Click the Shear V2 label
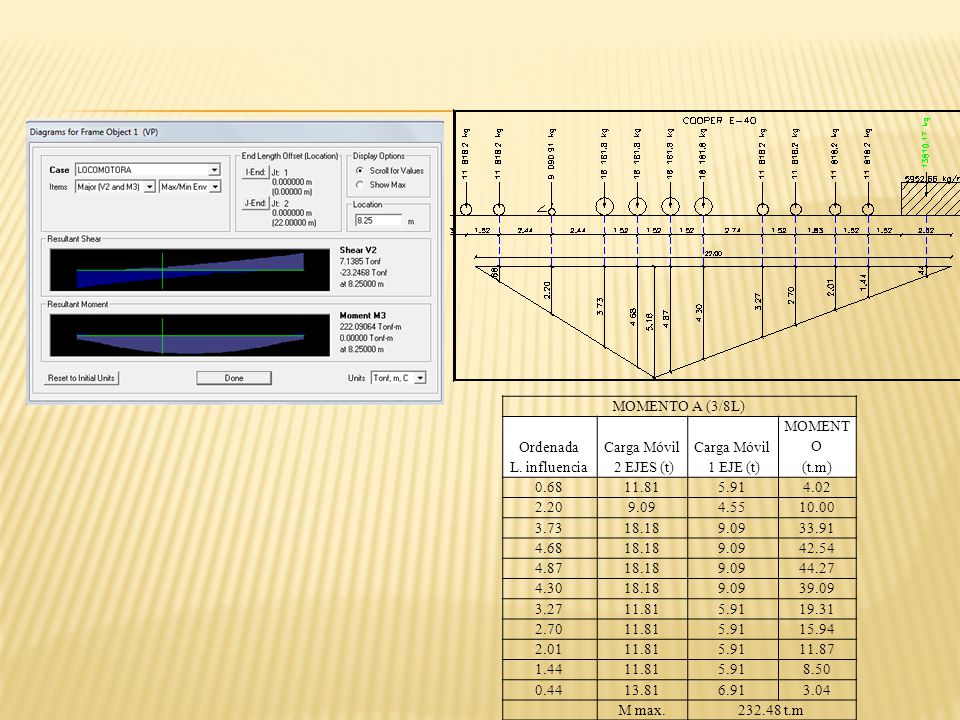 point(358,250)
